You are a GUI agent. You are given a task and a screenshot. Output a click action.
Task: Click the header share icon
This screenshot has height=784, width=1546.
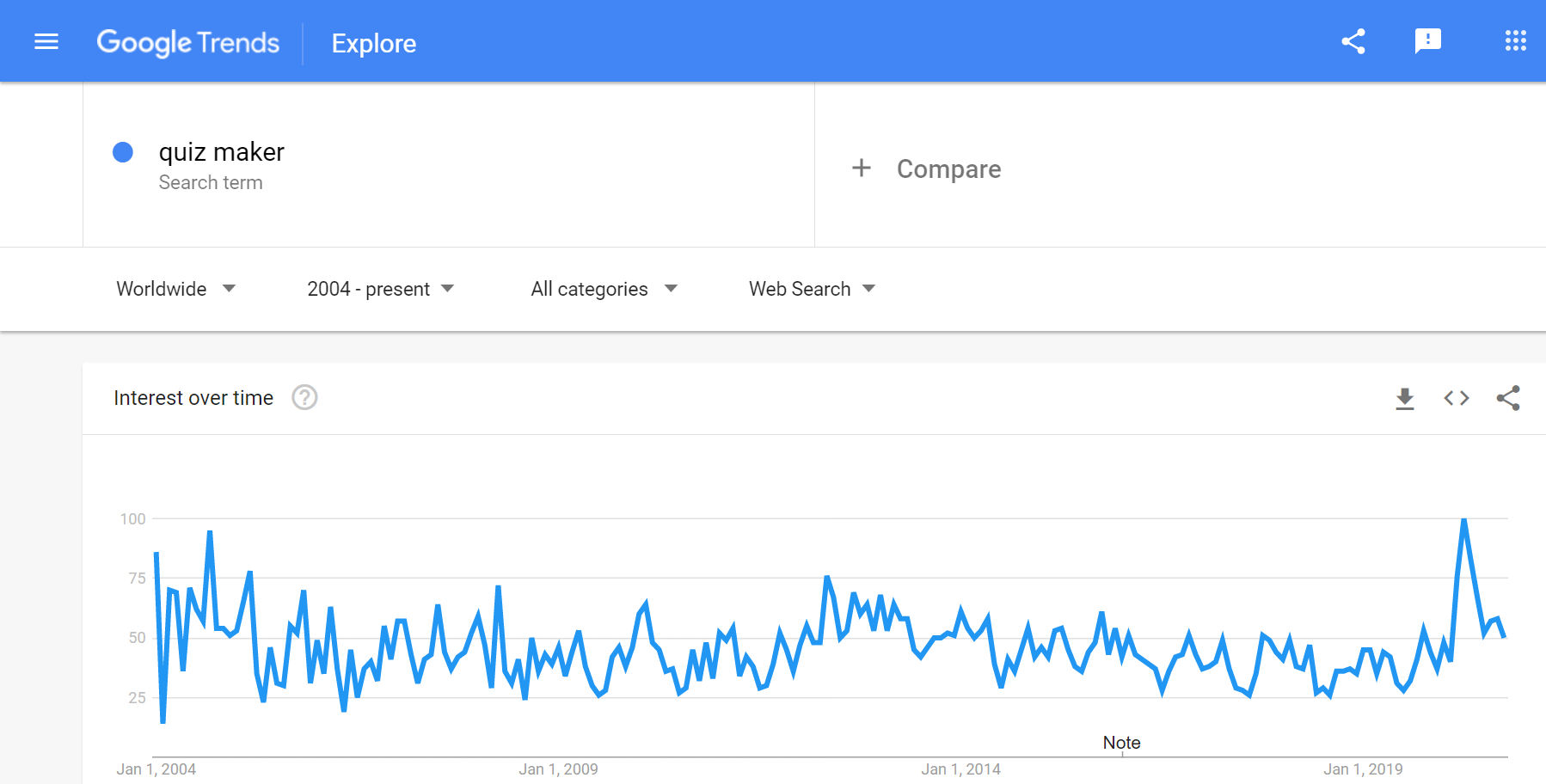coord(1353,41)
